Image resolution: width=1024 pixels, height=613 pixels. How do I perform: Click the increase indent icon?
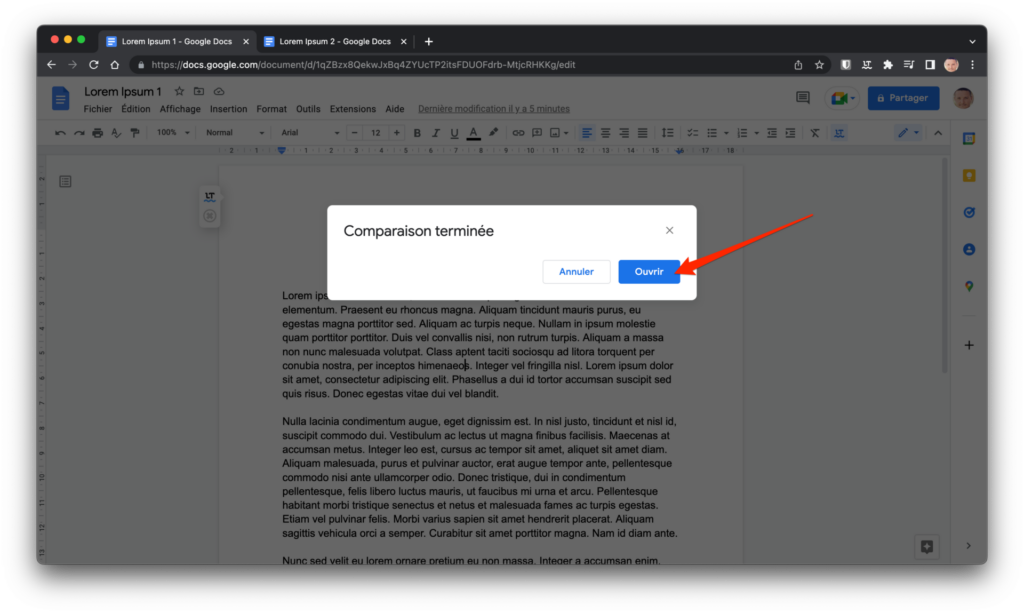point(790,133)
